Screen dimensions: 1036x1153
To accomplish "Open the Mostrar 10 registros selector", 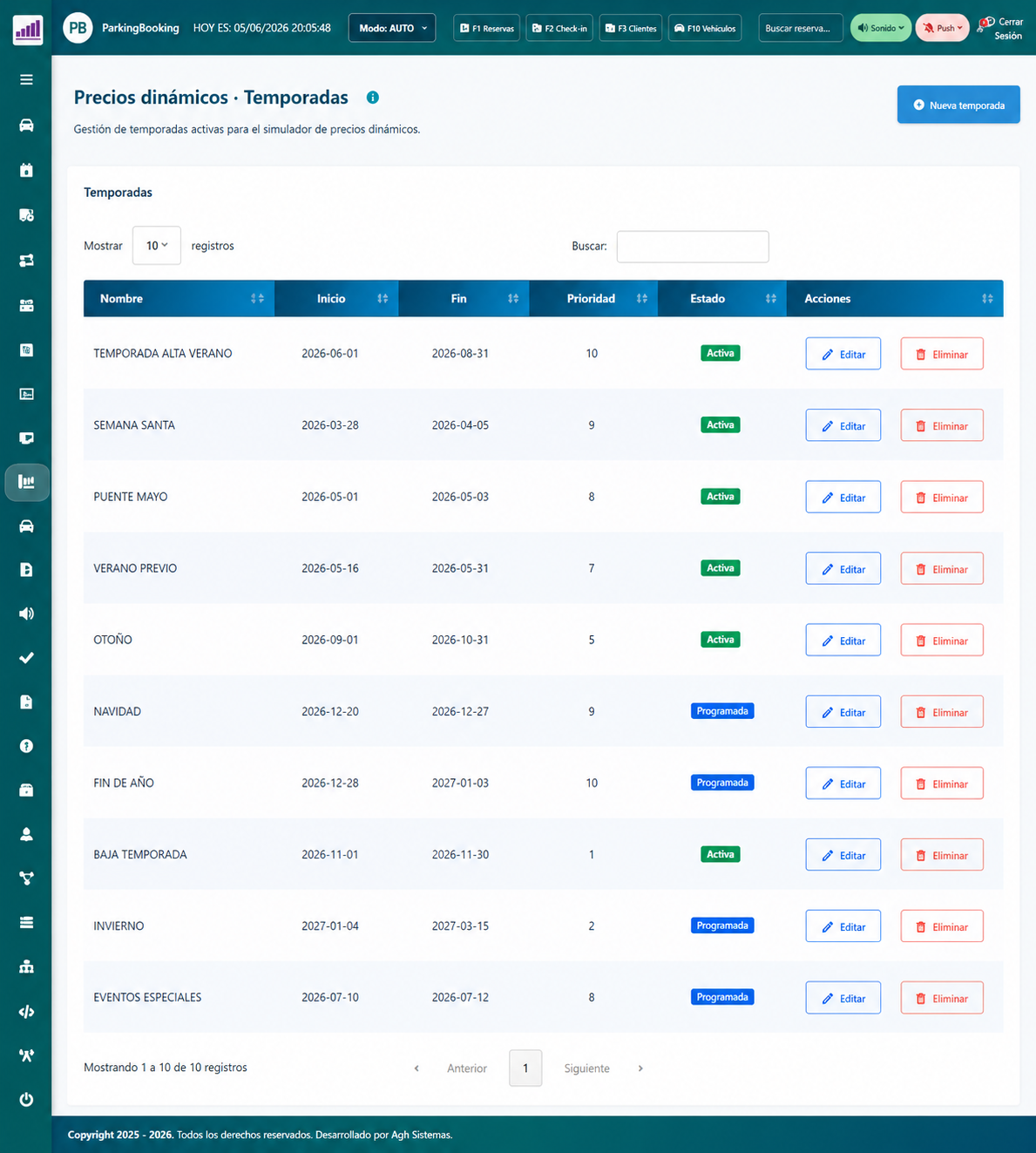I will coord(157,246).
